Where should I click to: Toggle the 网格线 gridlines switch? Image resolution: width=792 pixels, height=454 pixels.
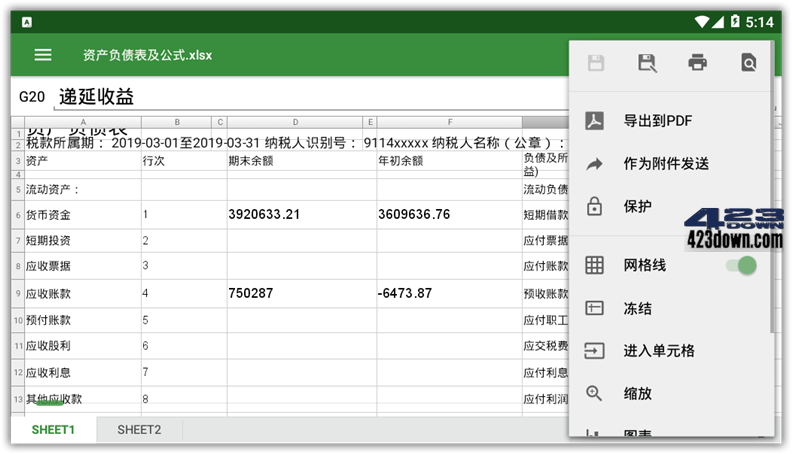point(741,265)
